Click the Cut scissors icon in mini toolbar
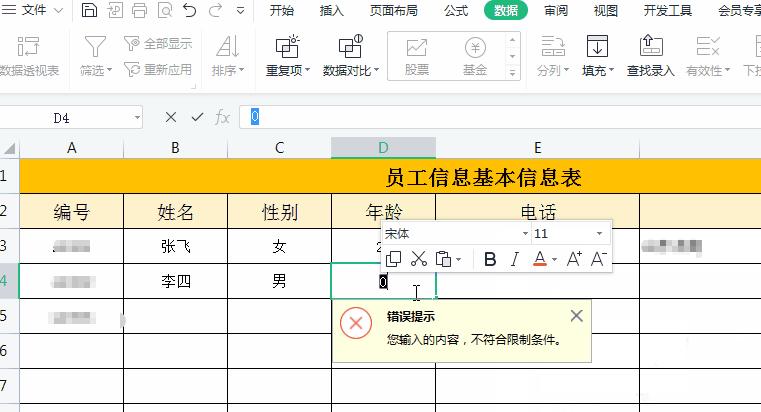The image size is (761, 412). click(x=419, y=259)
